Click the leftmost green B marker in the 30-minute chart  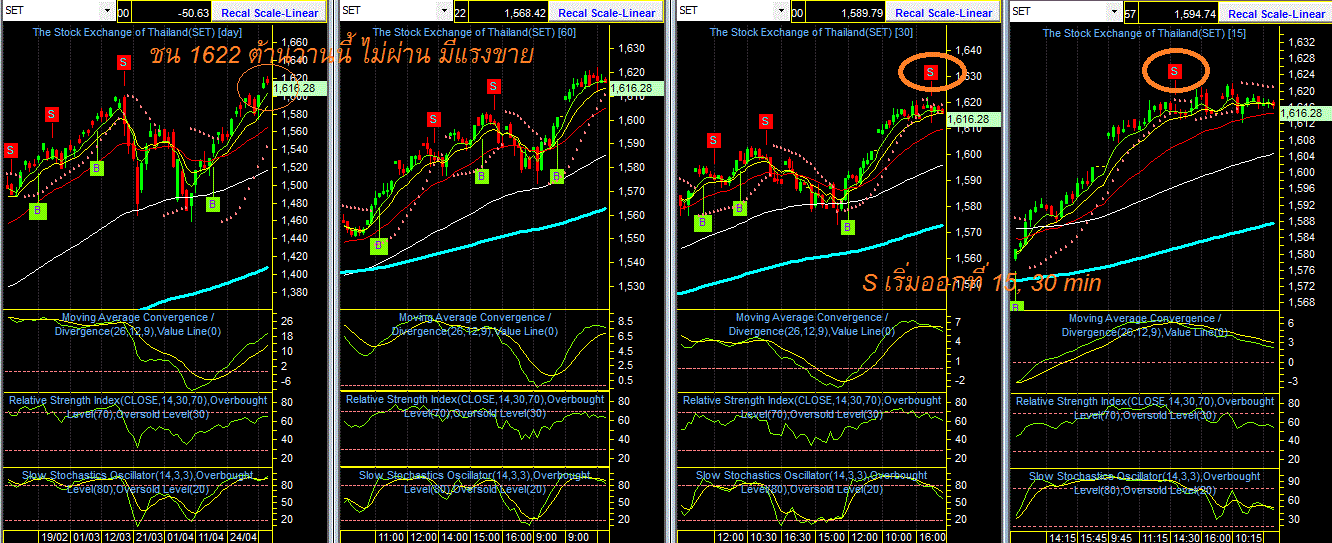tap(702, 224)
